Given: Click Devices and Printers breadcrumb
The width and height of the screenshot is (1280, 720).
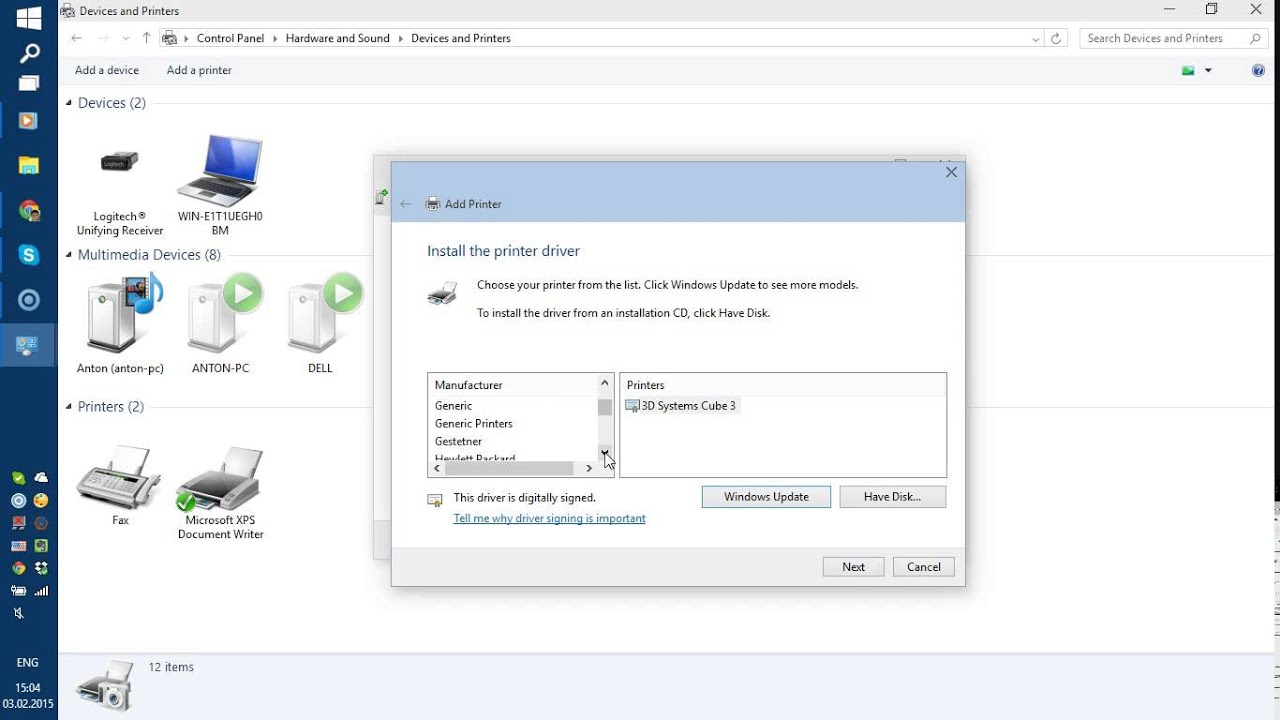Looking at the screenshot, I should [461, 38].
